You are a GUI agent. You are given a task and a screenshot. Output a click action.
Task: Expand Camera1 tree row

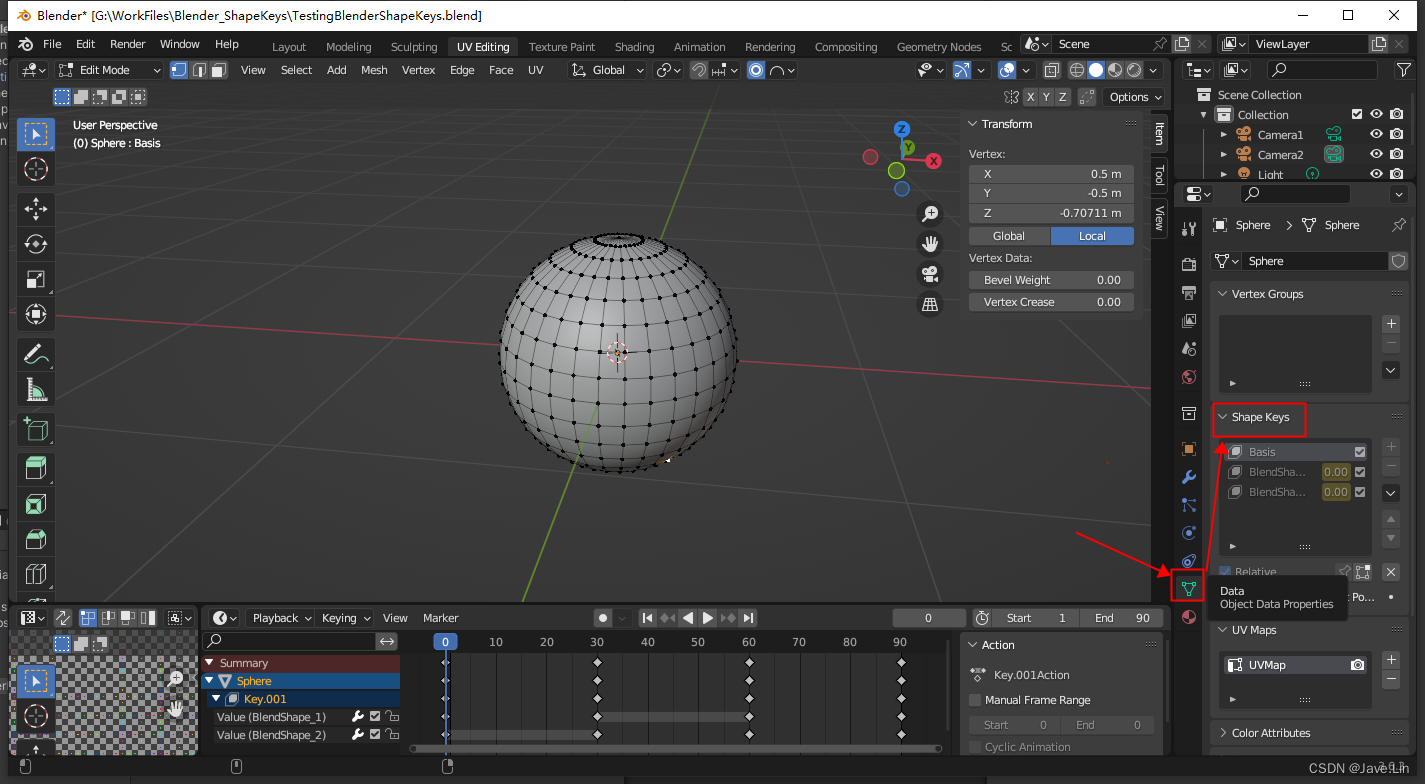pyautogui.click(x=1223, y=135)
